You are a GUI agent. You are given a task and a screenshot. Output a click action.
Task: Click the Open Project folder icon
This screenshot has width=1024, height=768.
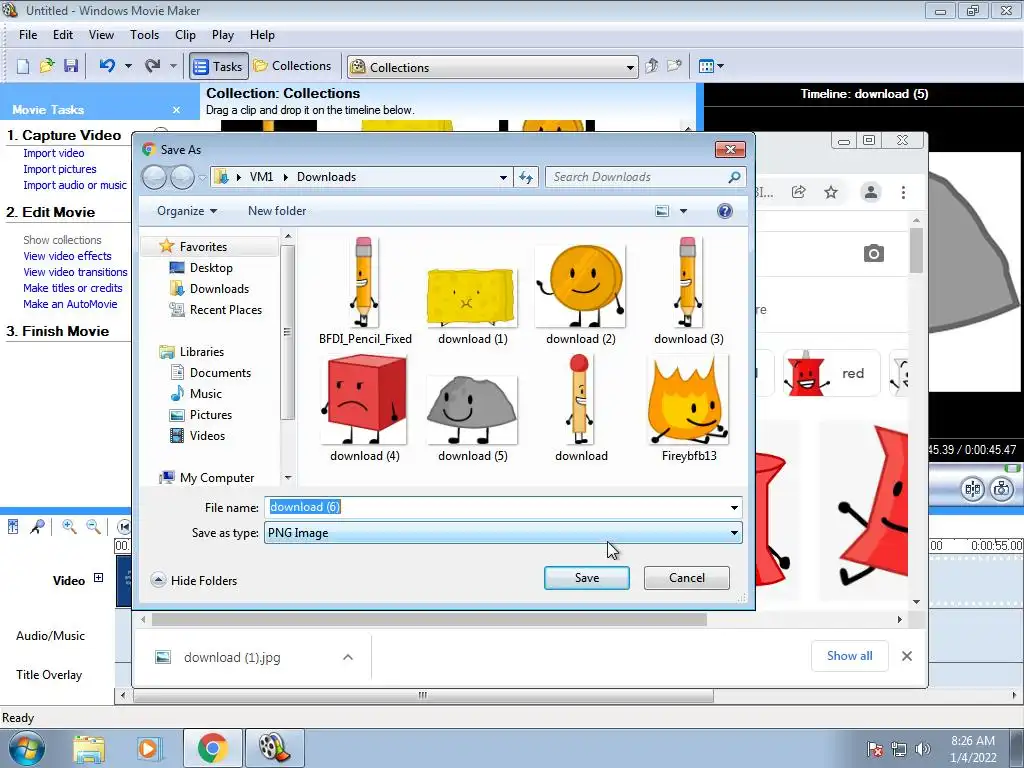[x=47, y=66]
